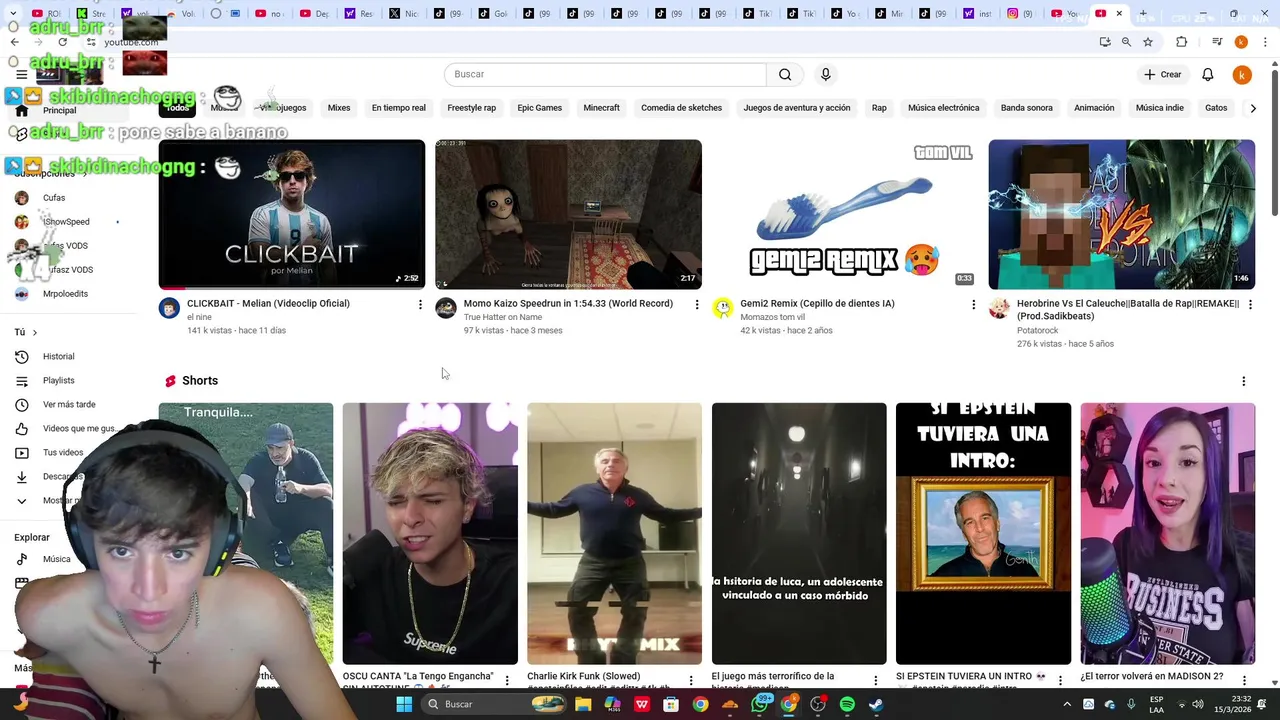Open options for MADISON 2 short

pyautogui.click(x=1244, y=680)
